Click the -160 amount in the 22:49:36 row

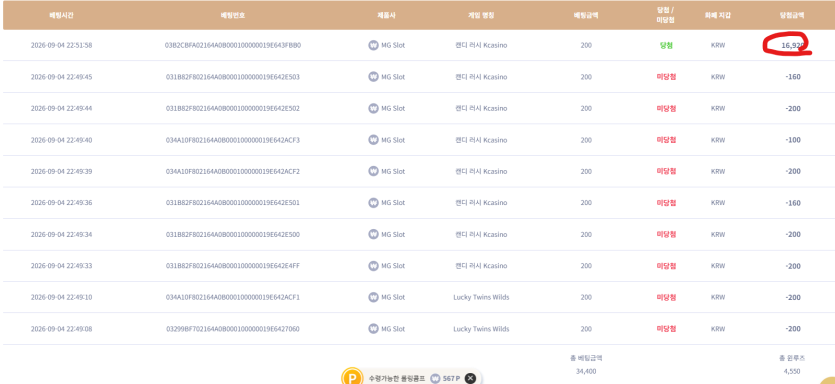[792, 203]
